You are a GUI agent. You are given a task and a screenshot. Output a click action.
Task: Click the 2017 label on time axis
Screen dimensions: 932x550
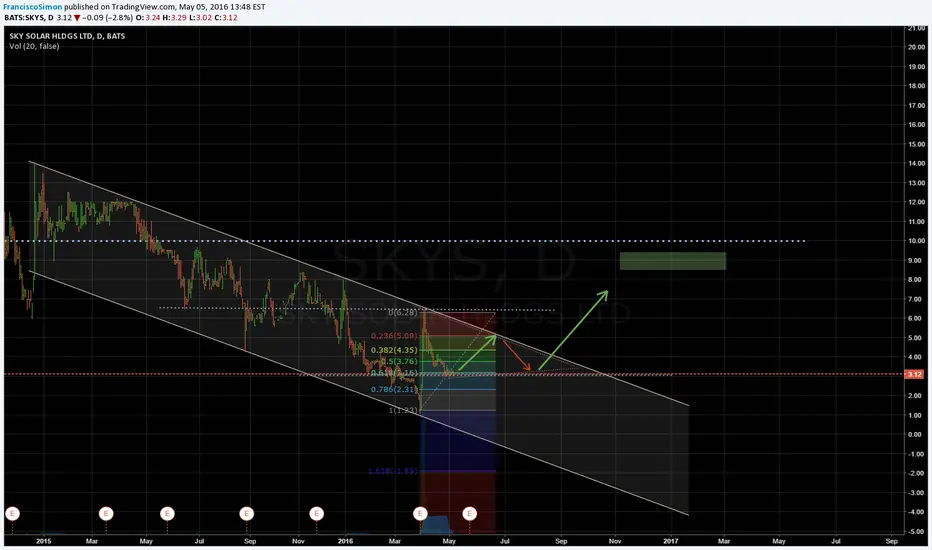pos(670,541)
